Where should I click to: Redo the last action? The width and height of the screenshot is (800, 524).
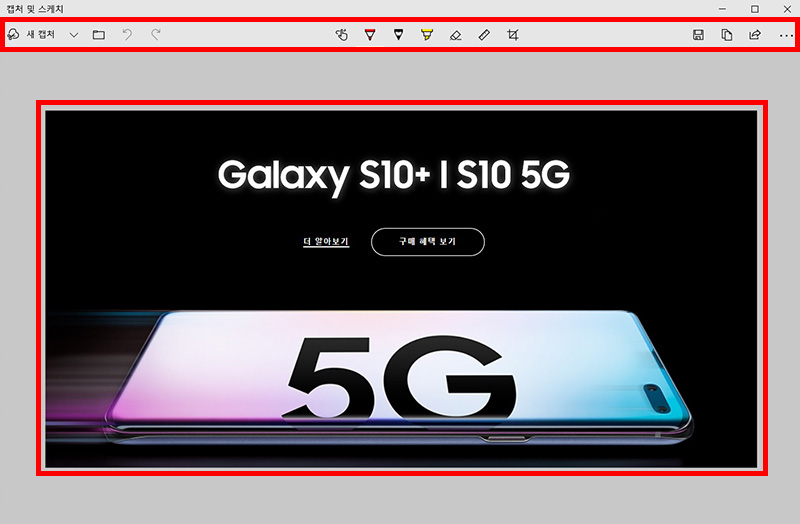click(156, 35)
